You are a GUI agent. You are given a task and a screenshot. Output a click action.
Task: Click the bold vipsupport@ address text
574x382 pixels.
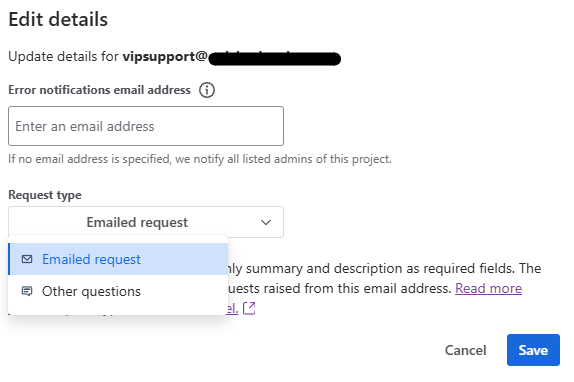[x=165, y=57]
